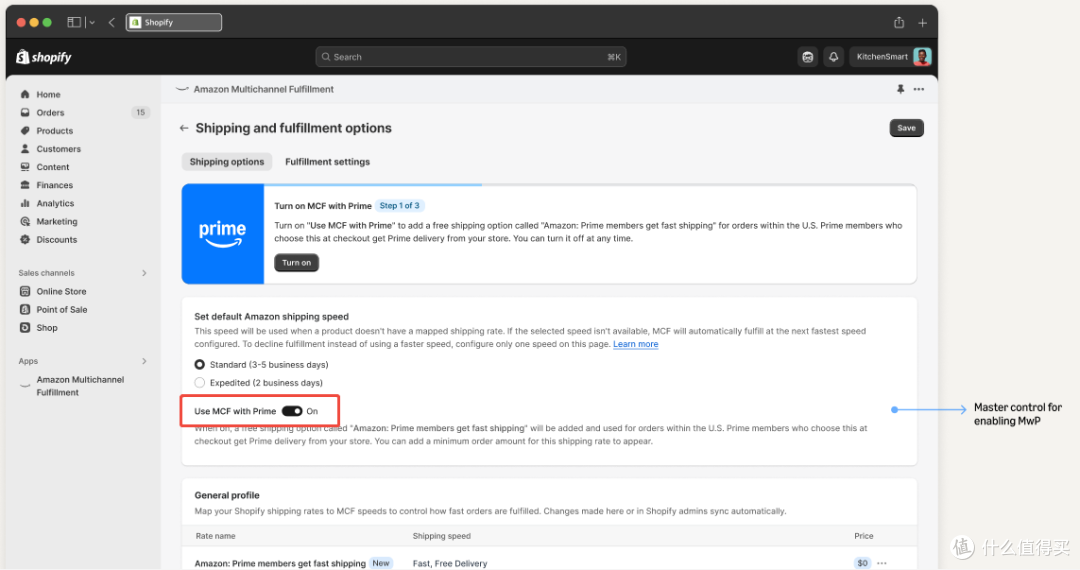Click the notifications bell icon
Image resolution: width=1080 pixels, height=570 pixels.
tap(833, 57)
